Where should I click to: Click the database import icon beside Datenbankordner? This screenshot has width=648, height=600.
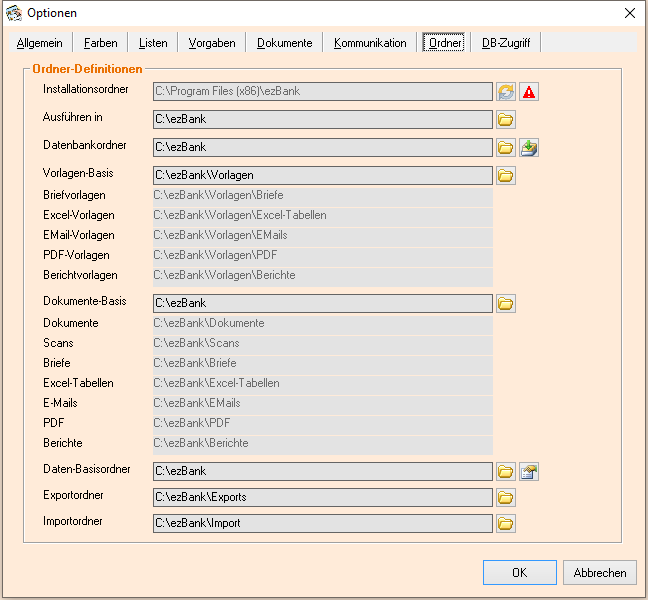[529, 148]
